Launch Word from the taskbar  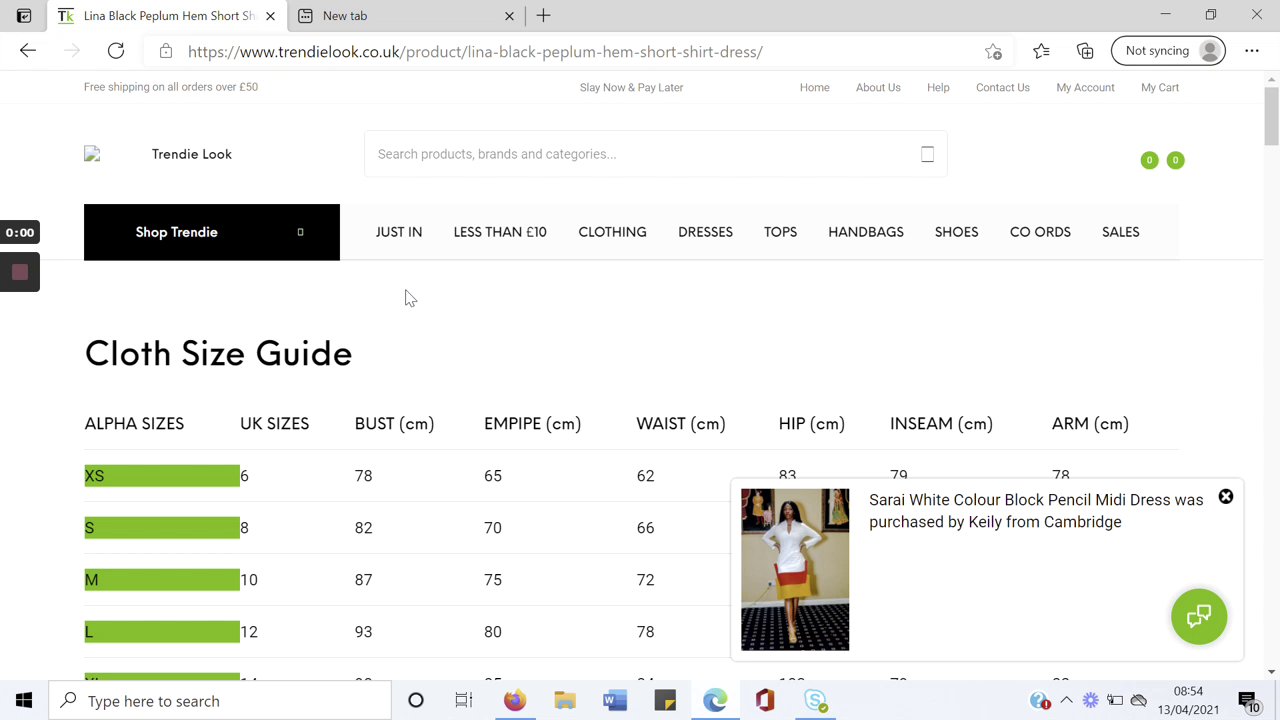[614, 700]
